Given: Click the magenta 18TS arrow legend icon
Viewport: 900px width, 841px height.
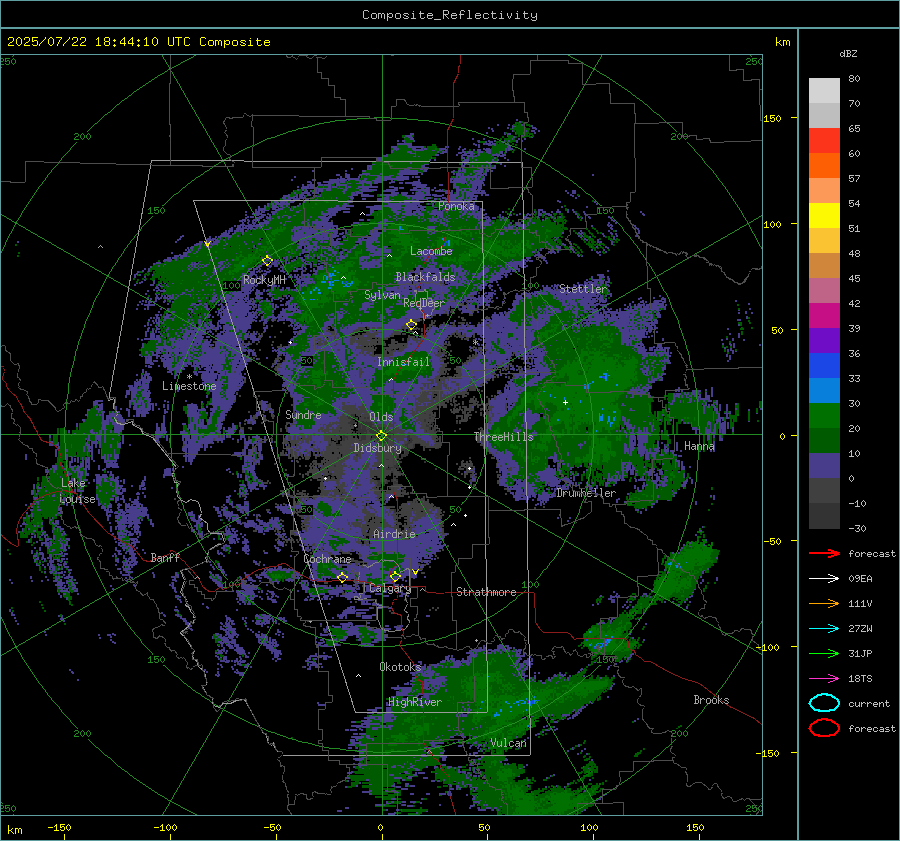Looking at the screenshot, I should point(824,679).
